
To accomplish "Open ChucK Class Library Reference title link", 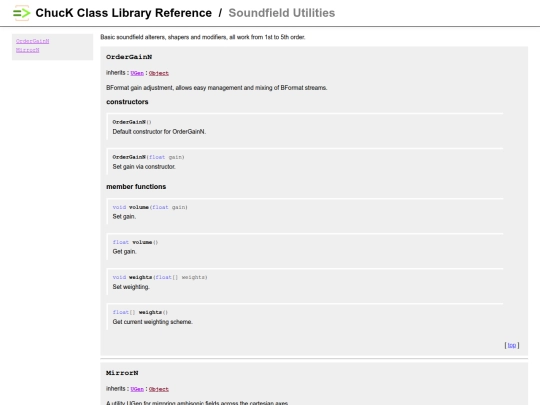I will 124,13.
